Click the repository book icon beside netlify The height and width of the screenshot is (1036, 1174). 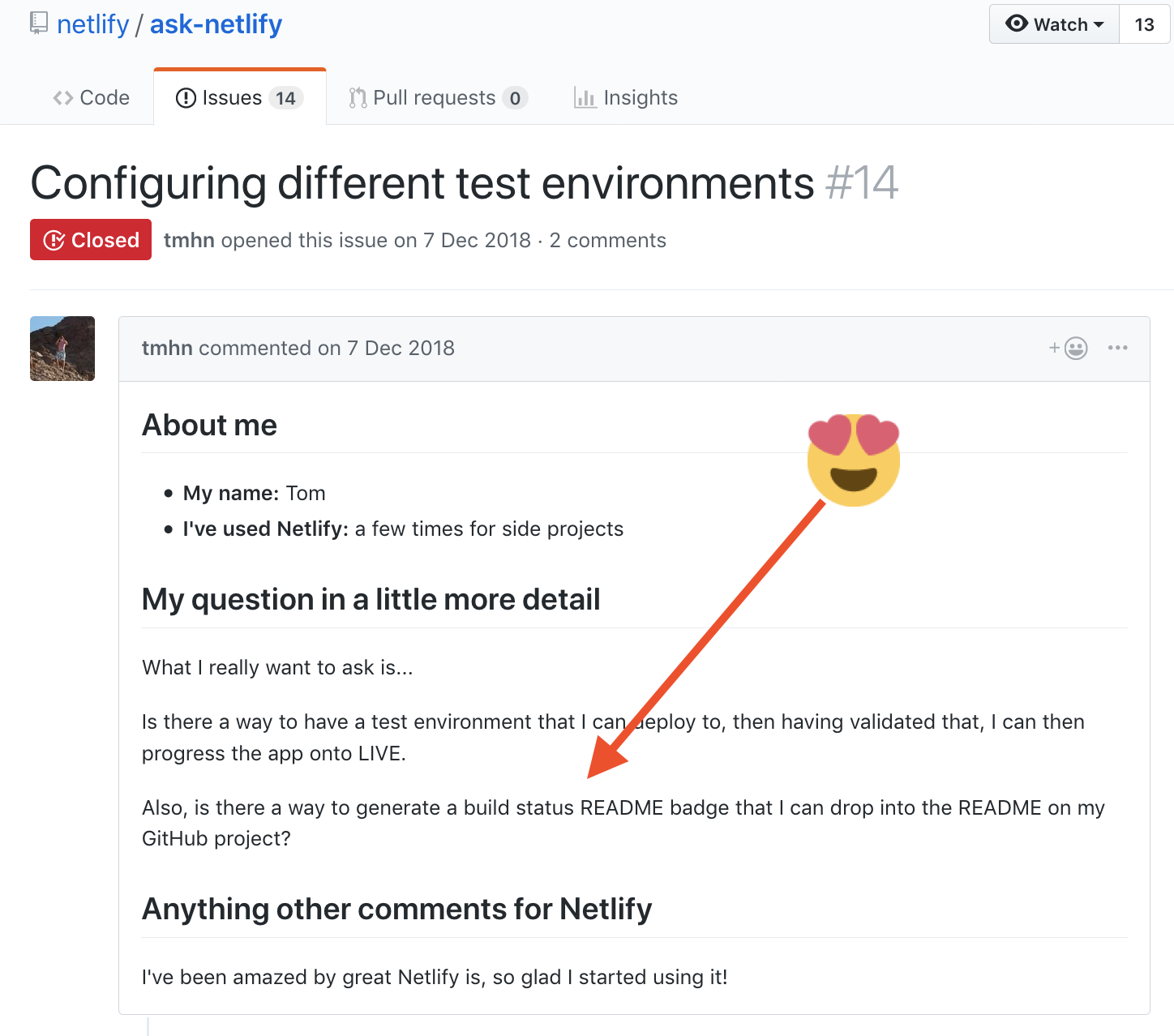pyautogui.click(x=38, y=24)
